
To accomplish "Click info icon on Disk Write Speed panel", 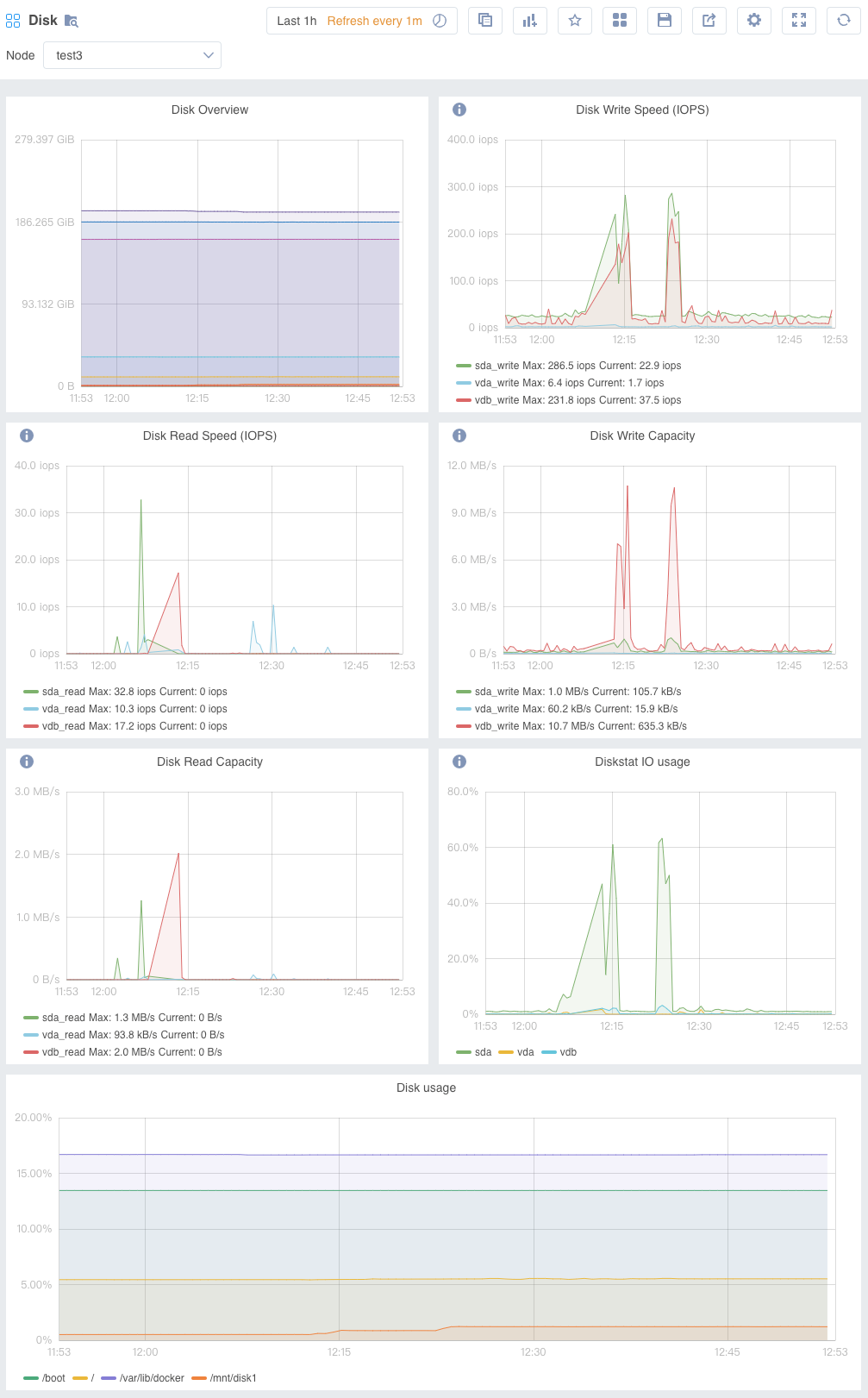I will [x=459, y=110].
